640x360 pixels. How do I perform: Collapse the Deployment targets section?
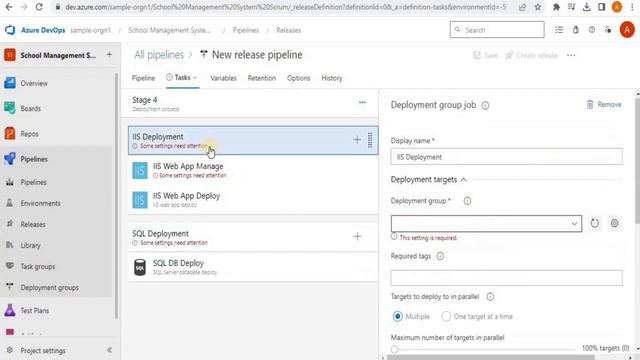(464, 180)
